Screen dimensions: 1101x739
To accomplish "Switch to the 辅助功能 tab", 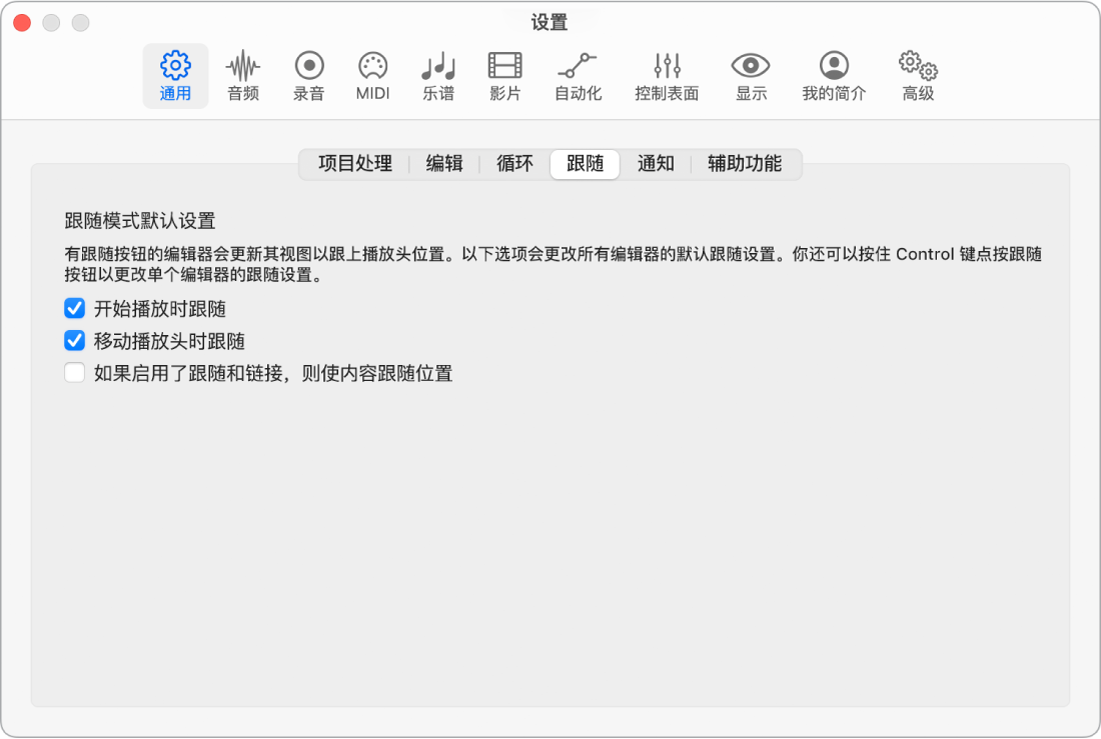I will click(745, 164).
